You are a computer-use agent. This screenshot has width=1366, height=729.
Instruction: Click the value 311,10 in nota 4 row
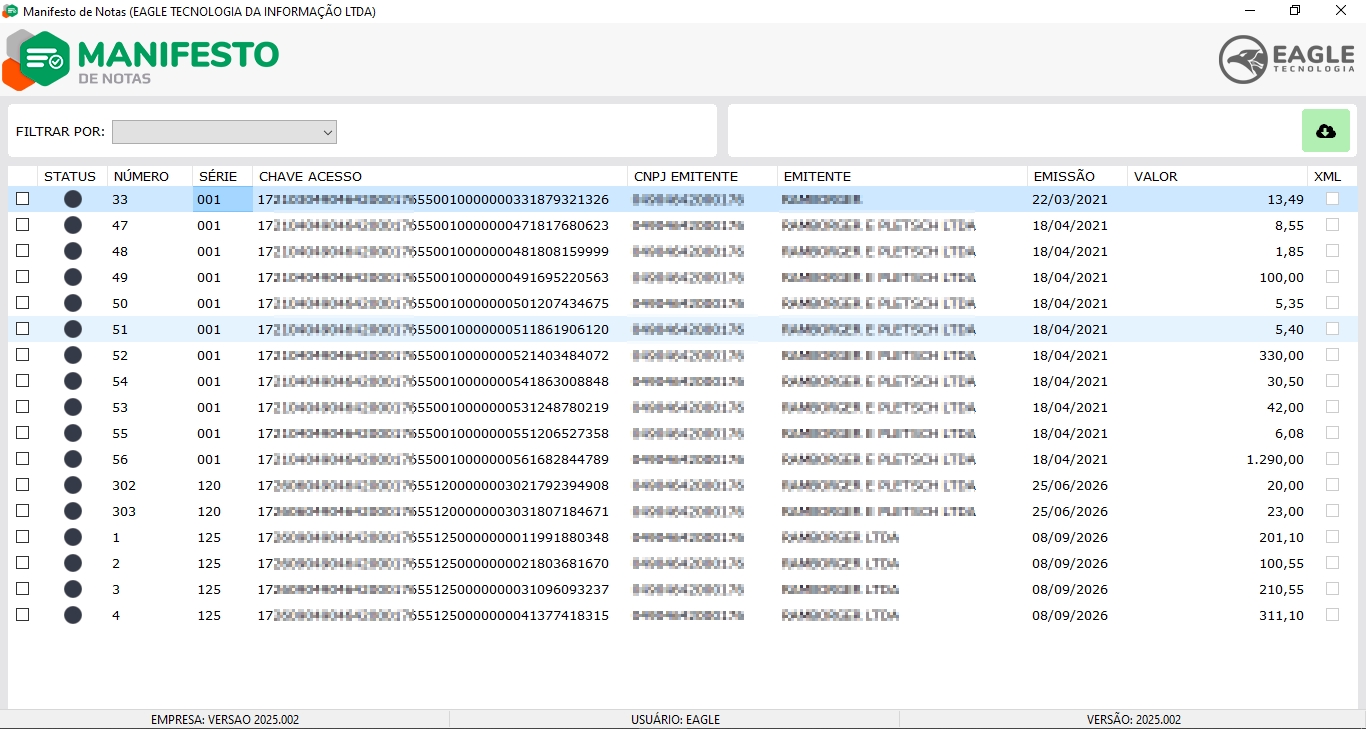(x=1282, y=615)
